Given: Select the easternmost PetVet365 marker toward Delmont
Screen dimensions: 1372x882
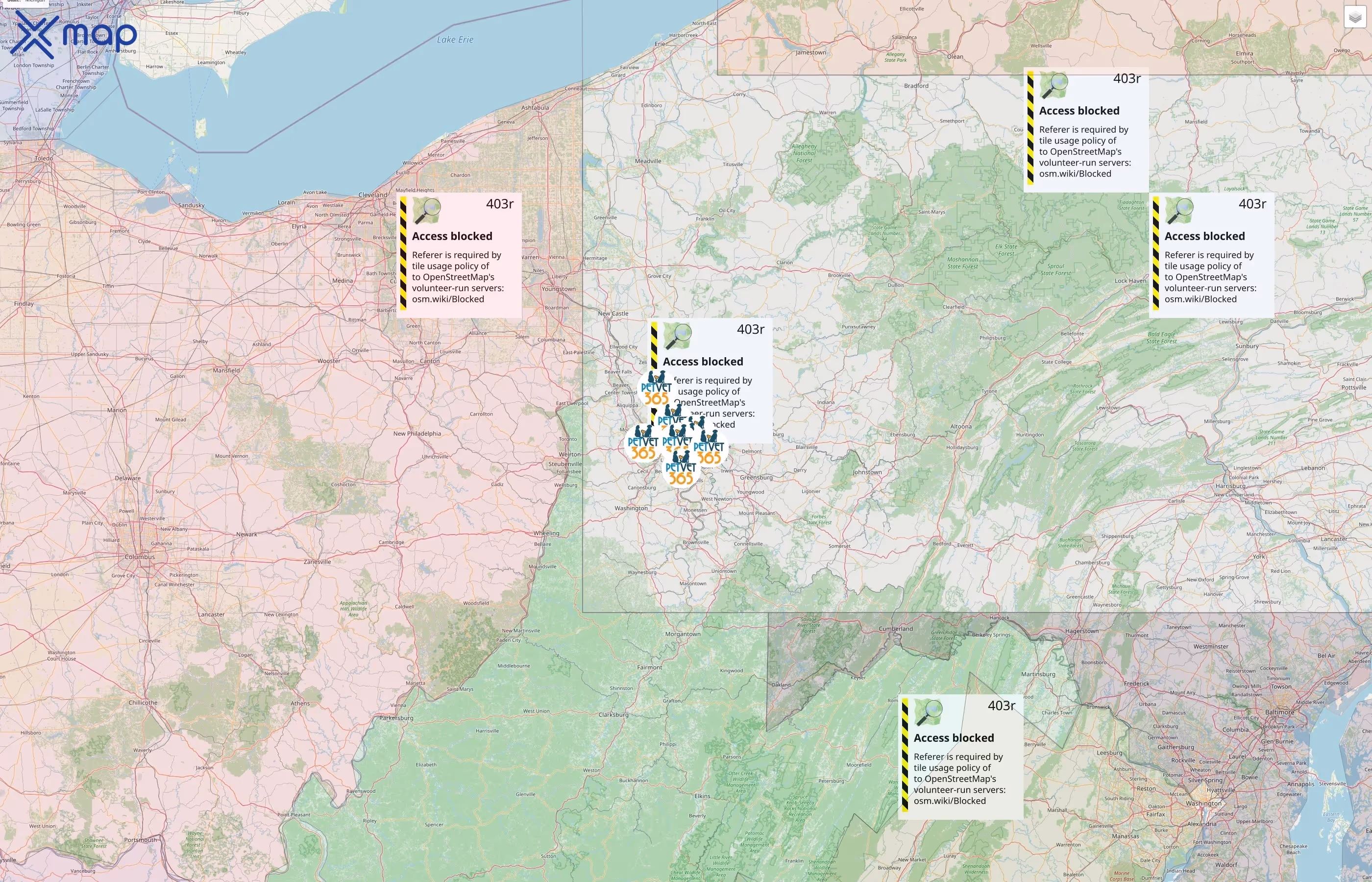Looking at the screenshot, I should pos(709,447).
